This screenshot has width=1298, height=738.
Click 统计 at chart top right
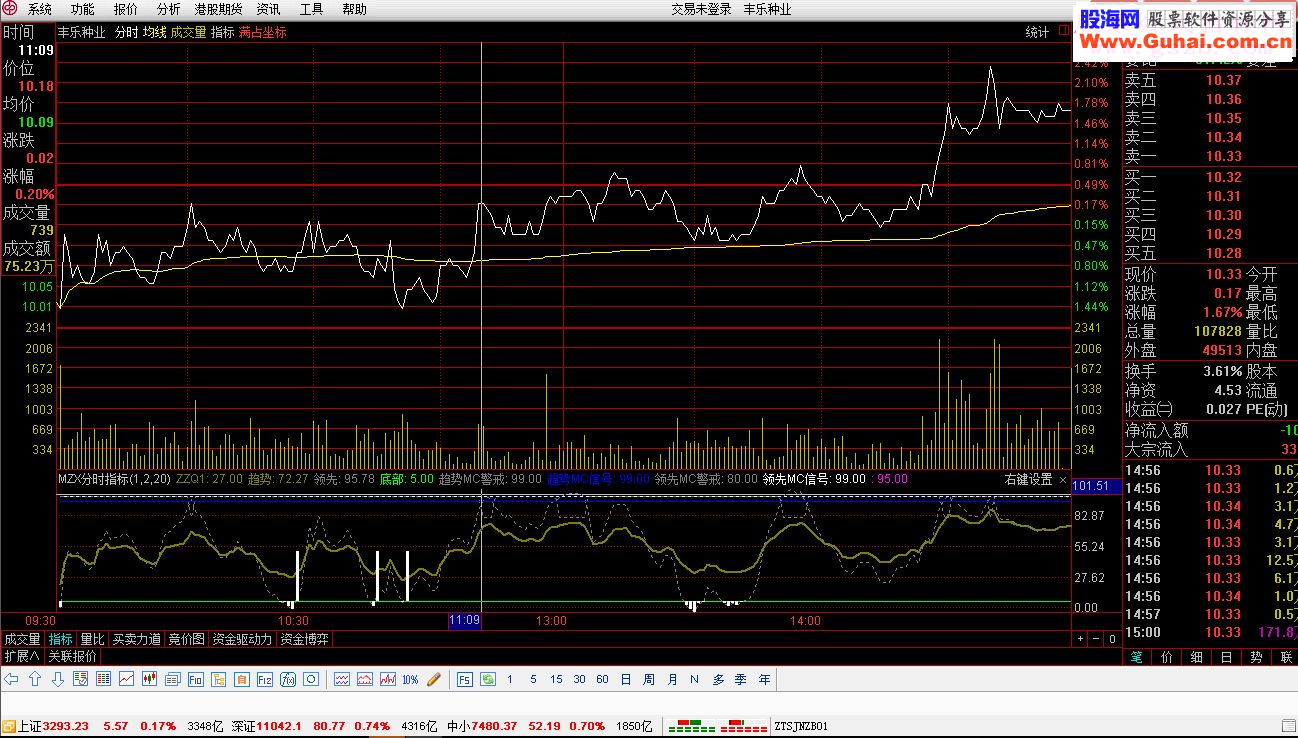click(x=1038, y=32)
